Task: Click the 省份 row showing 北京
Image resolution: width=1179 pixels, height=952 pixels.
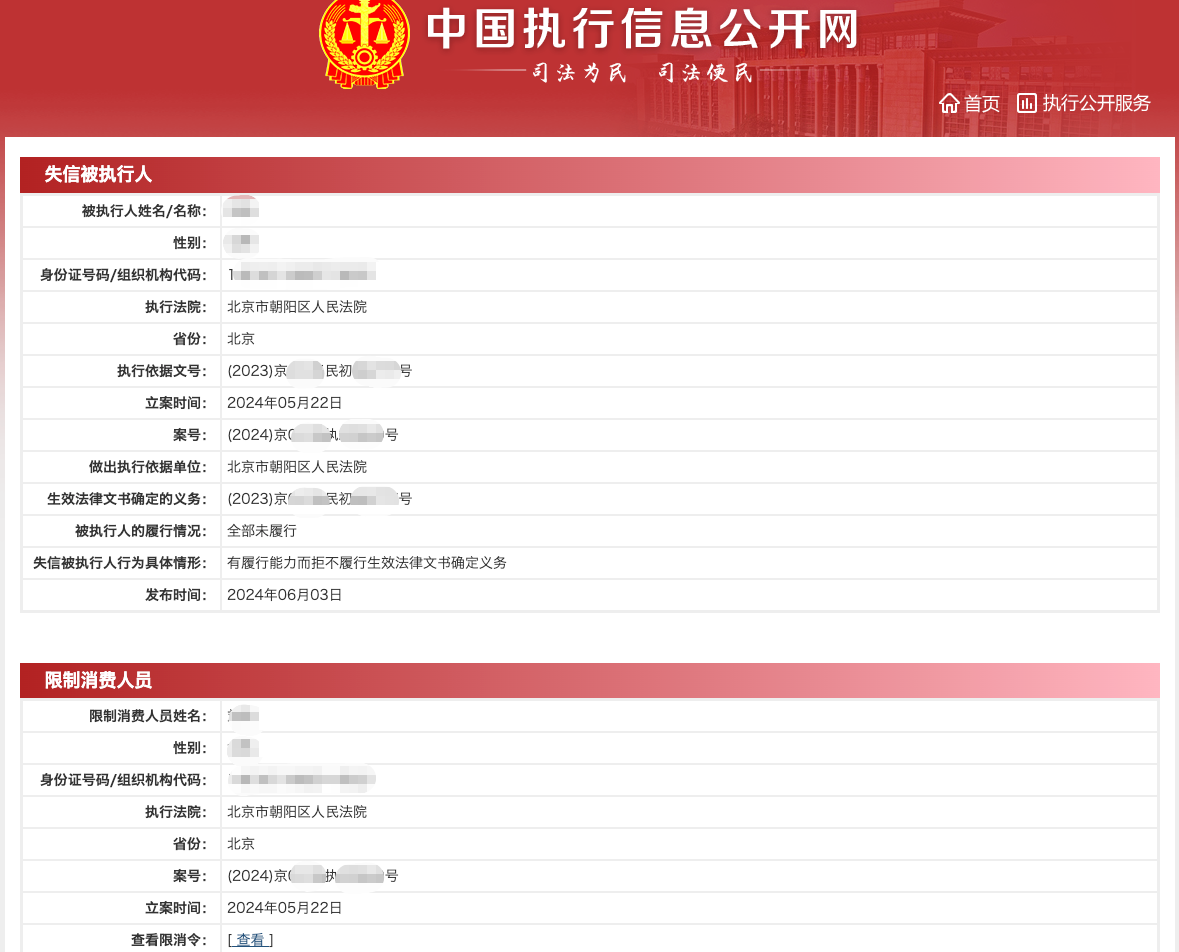Action: [240, 339]
